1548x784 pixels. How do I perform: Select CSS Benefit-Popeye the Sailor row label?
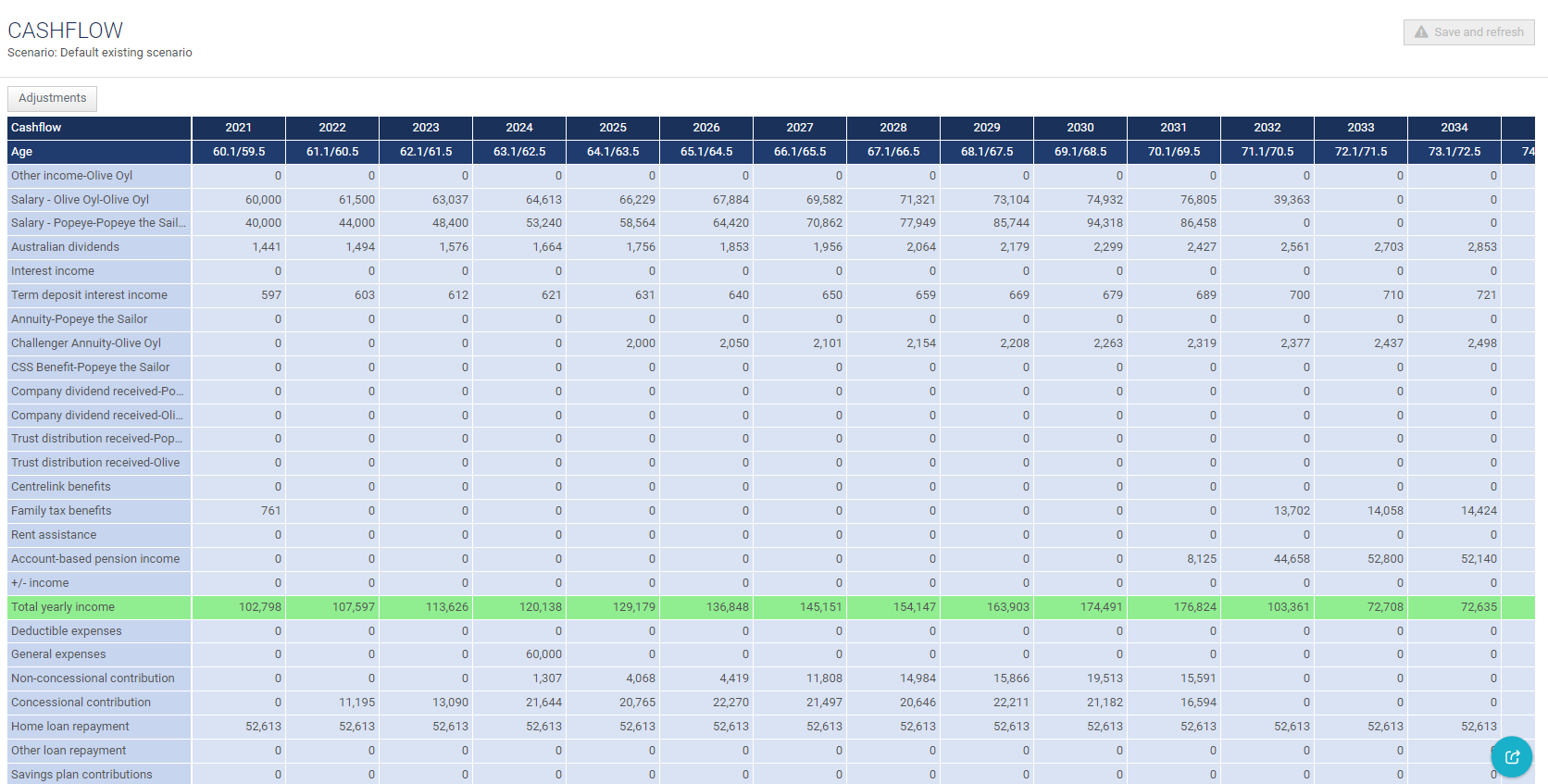point(99,367)
